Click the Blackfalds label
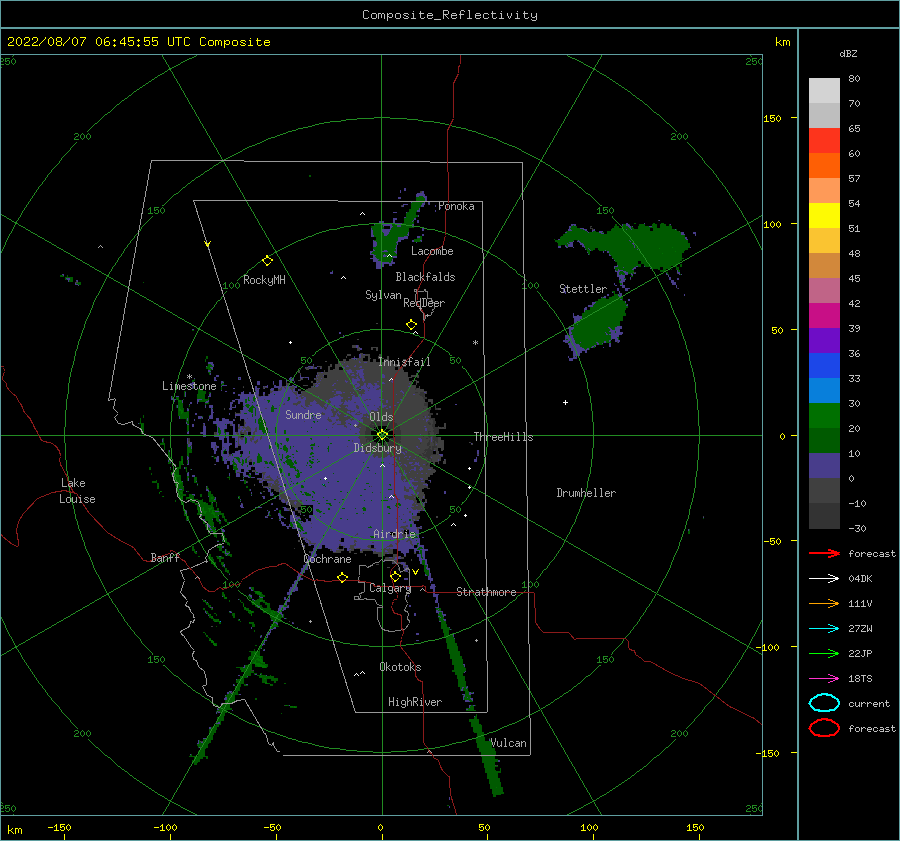900x841 pixels. point(425,277)
